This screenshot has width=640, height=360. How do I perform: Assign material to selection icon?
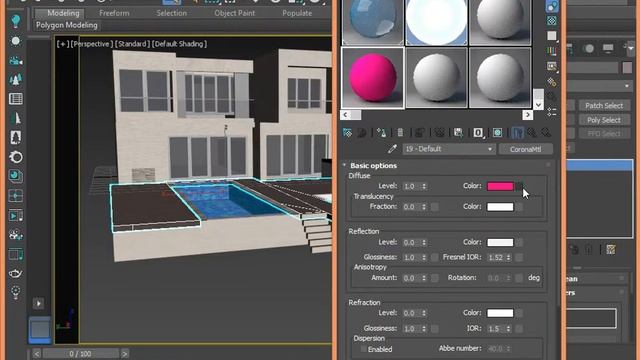tap(382, 133)
